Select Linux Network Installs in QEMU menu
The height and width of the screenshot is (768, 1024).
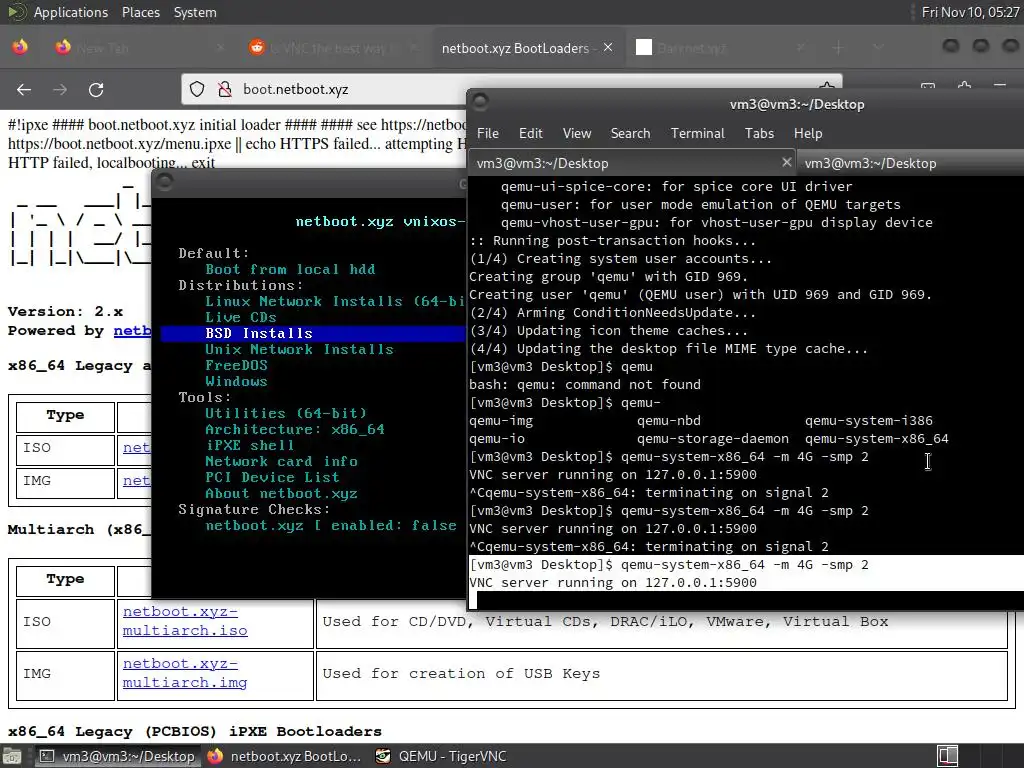[334, 301]
